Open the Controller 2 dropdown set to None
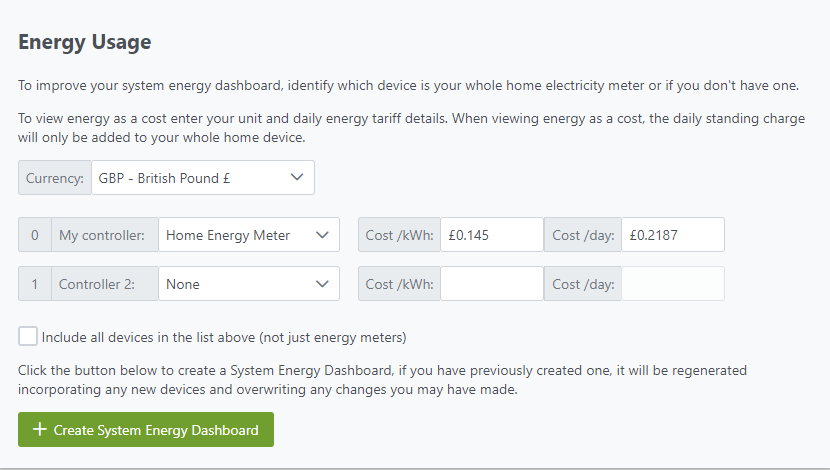 (248, 284)
